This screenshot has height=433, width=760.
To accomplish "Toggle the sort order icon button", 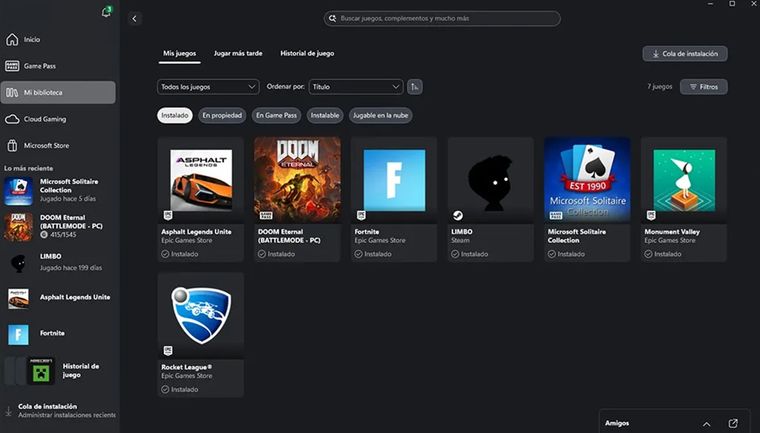I will tap(415, 87).
